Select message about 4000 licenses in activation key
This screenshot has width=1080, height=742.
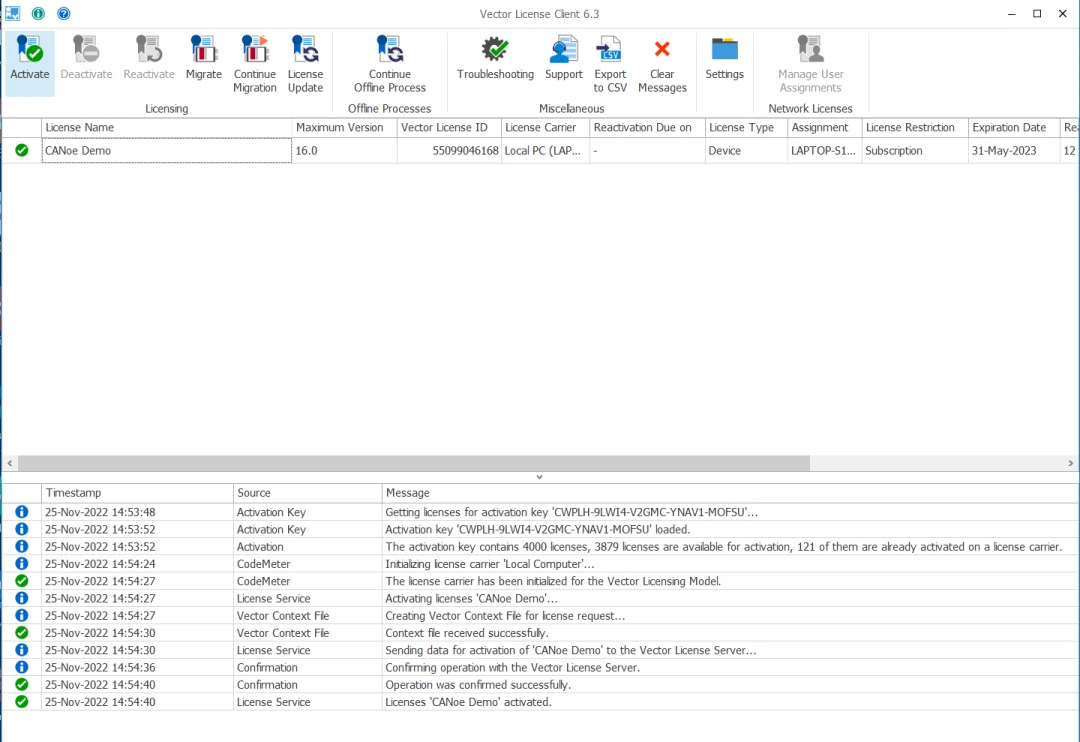click(x=724, y=546)
